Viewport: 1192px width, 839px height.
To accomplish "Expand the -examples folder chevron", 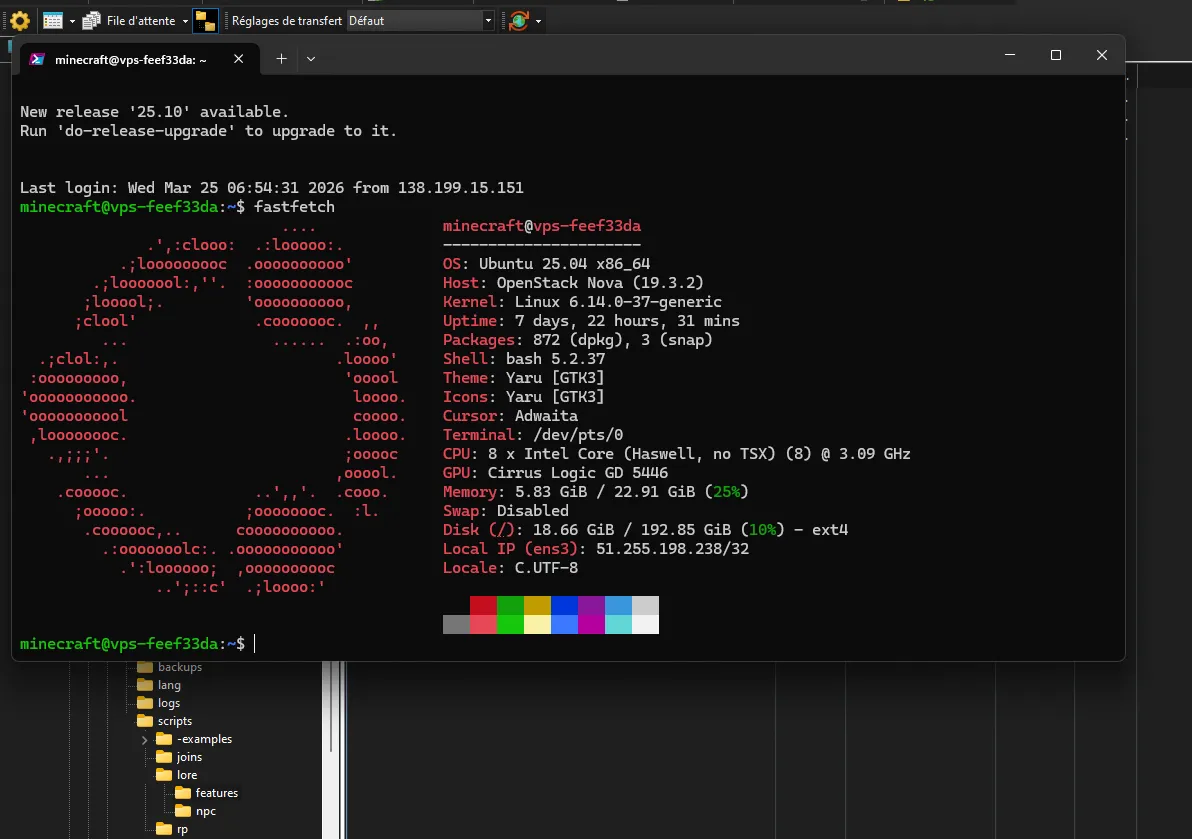I will tap(144, 739).
